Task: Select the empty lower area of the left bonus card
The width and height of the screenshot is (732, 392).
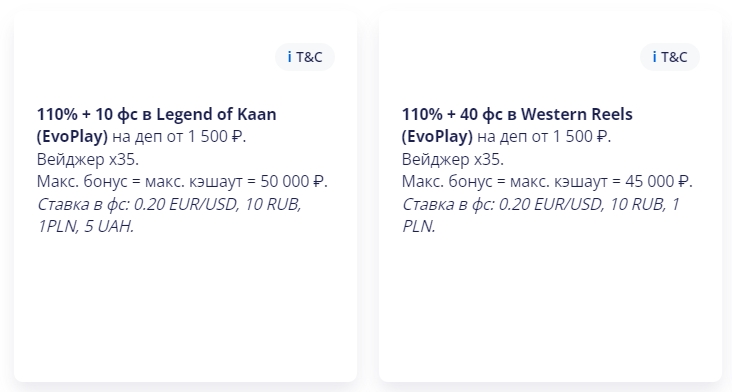Action: 185,308
